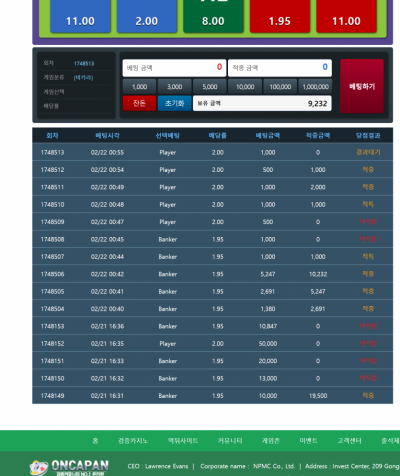Add 5,000 with the amount button
Viewport: 400px width, 476px height.
coord(210,87)
